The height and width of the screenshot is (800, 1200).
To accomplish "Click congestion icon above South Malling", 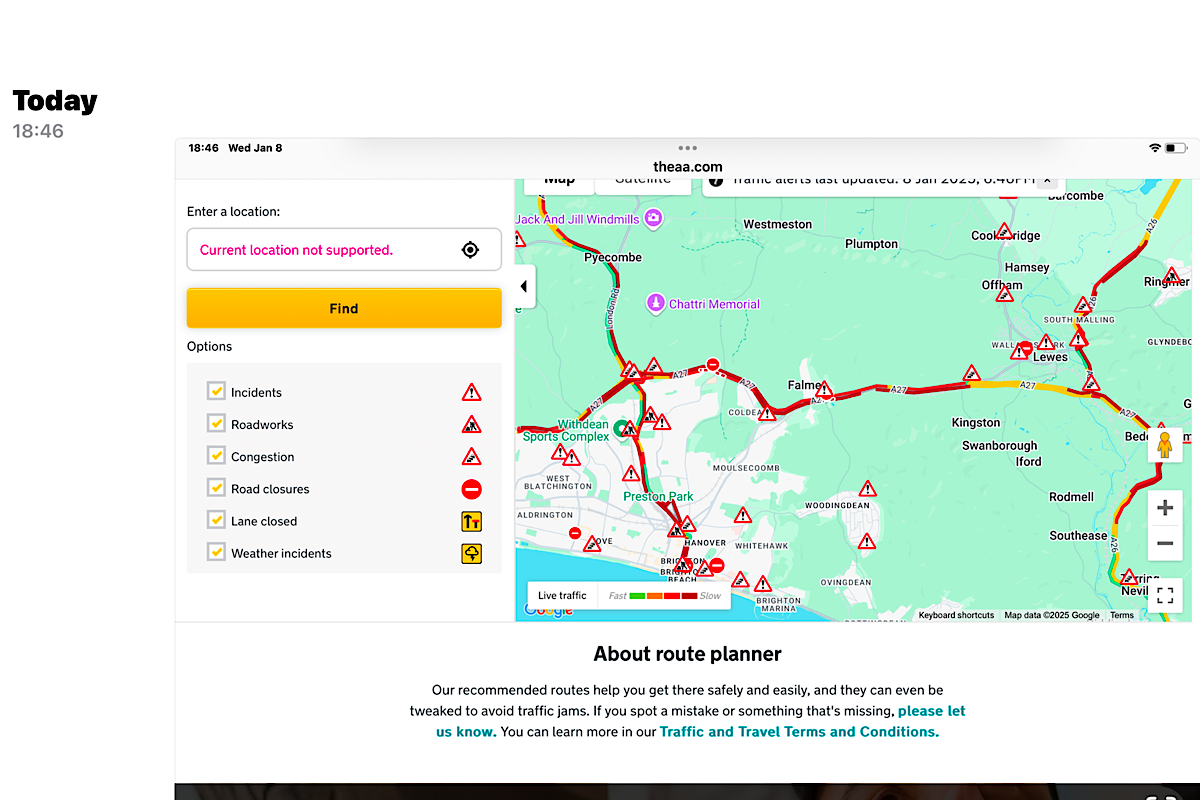I will tap(1083, 305).
